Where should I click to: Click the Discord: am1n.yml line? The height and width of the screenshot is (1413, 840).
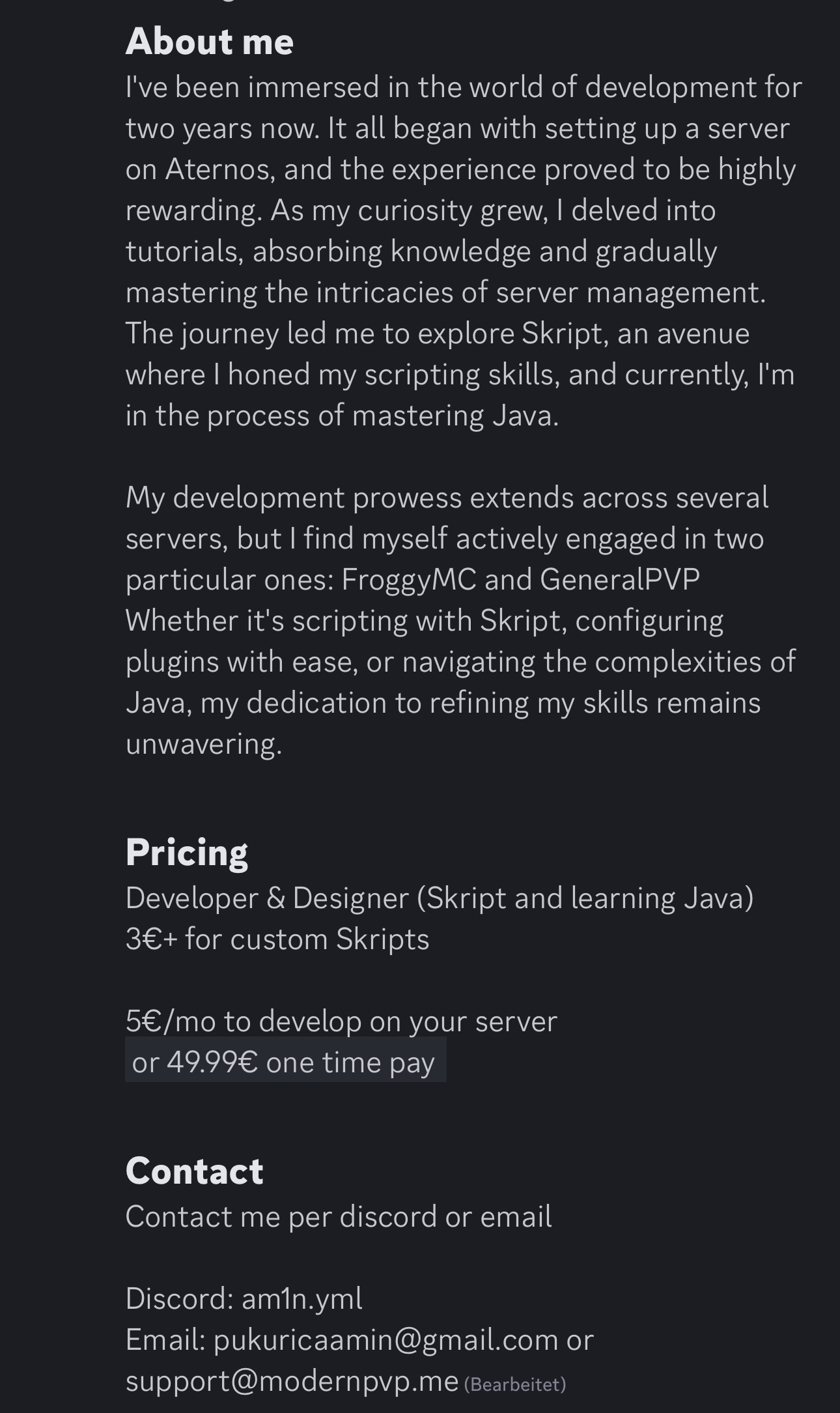coord(244,1298)
